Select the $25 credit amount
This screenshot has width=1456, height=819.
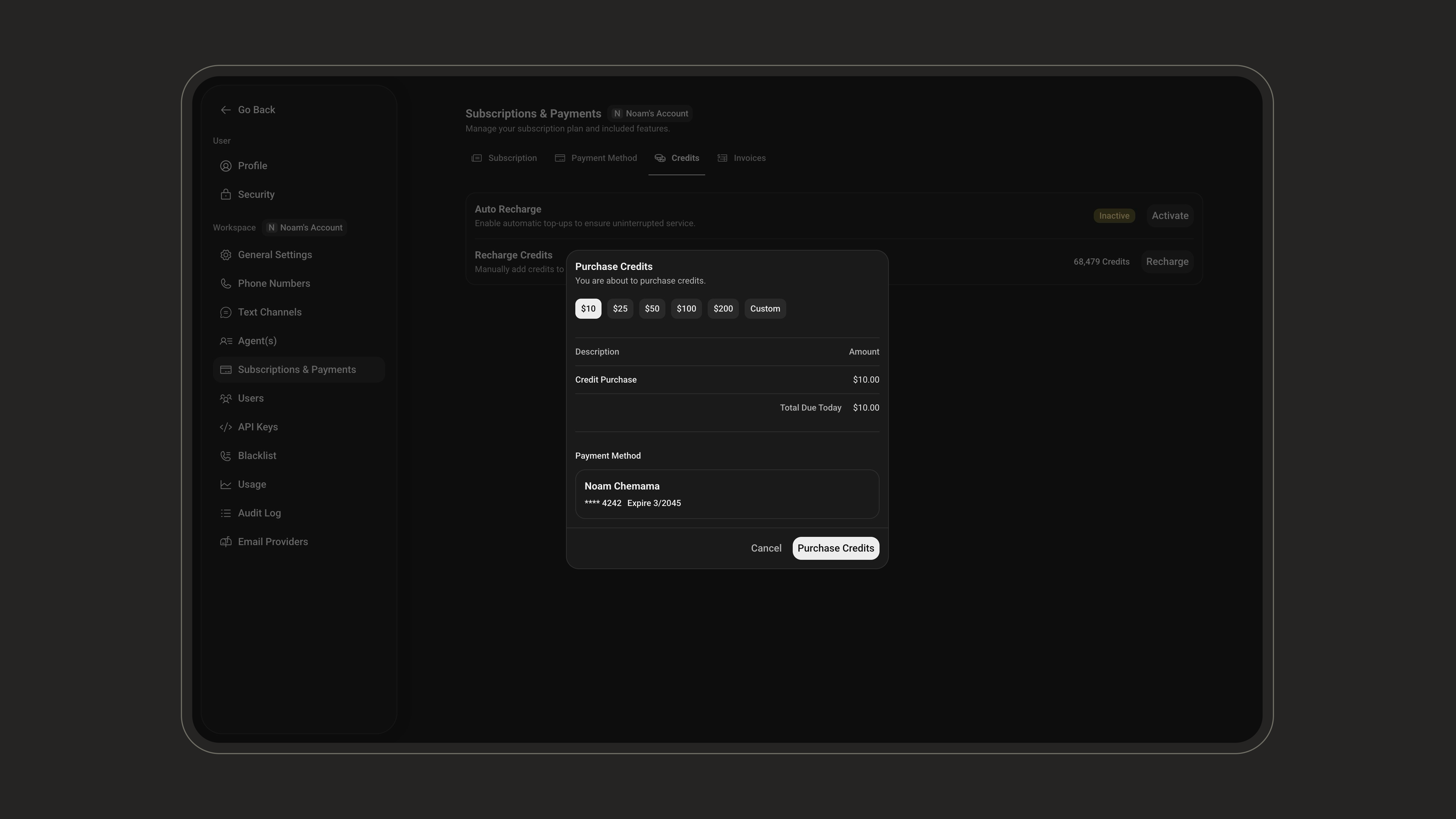click(x=620, y=309)
